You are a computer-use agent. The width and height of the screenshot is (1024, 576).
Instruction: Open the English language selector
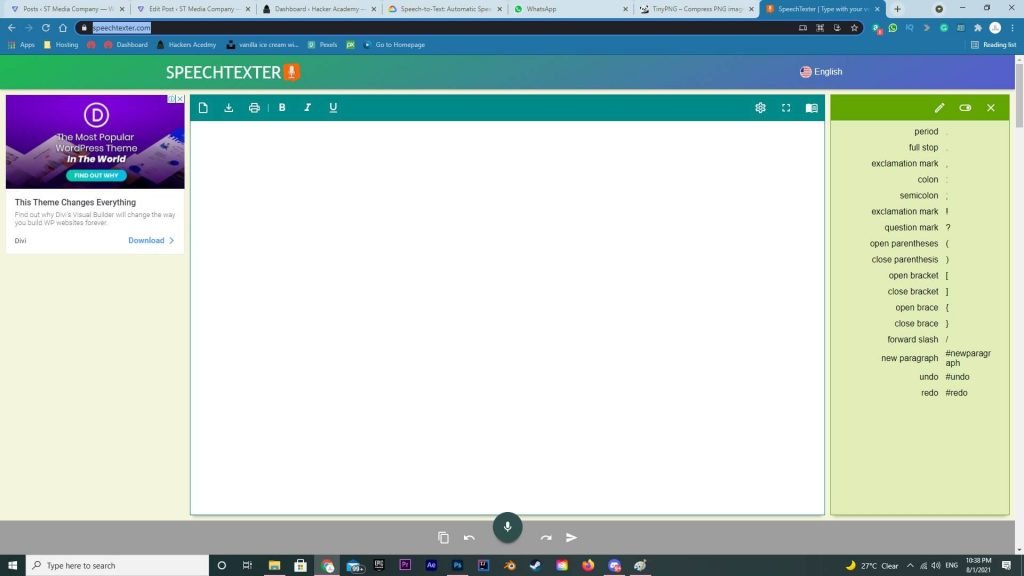tap(821, 72)
